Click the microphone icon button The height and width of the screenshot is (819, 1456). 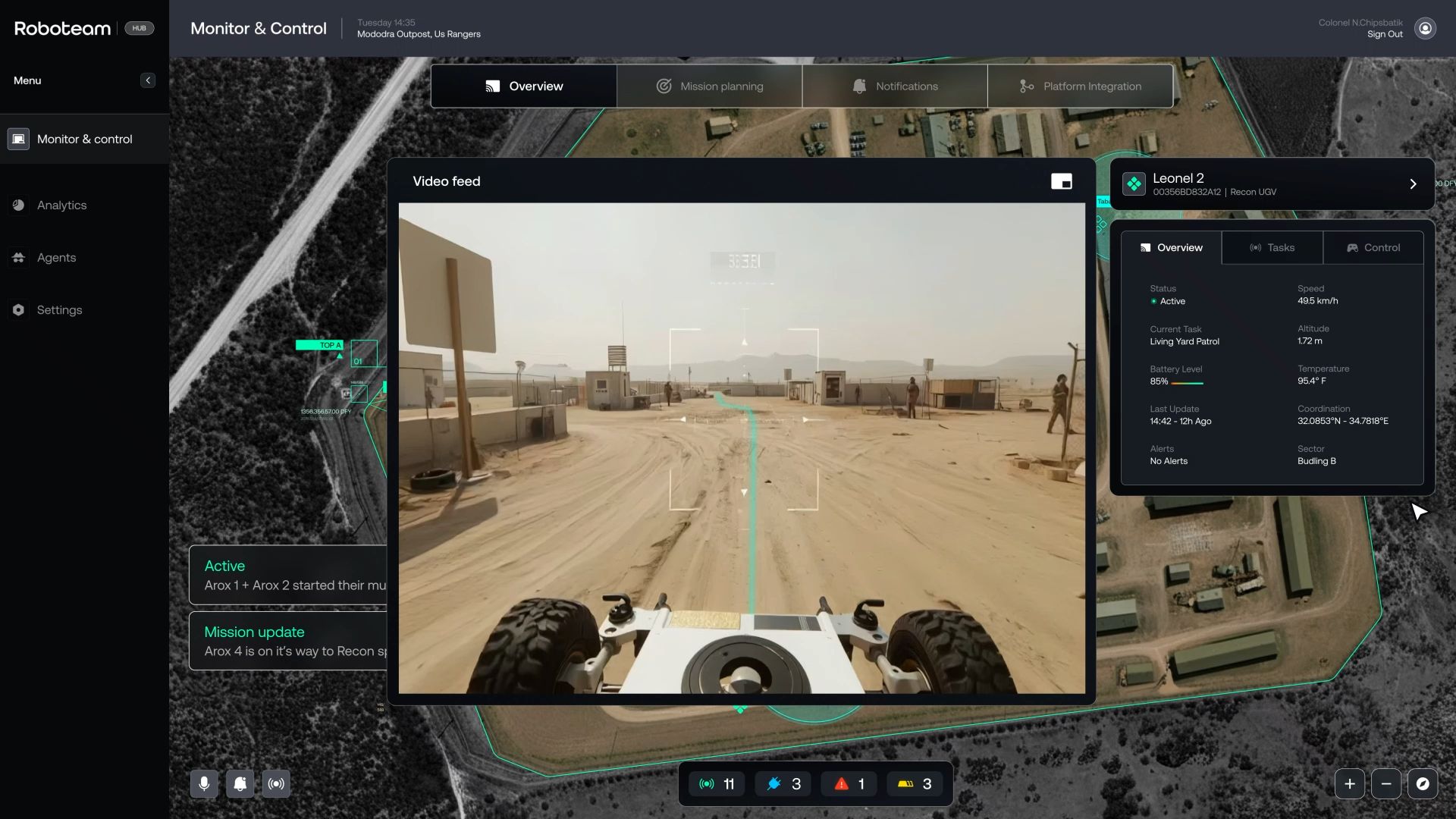tap(204, 783)
